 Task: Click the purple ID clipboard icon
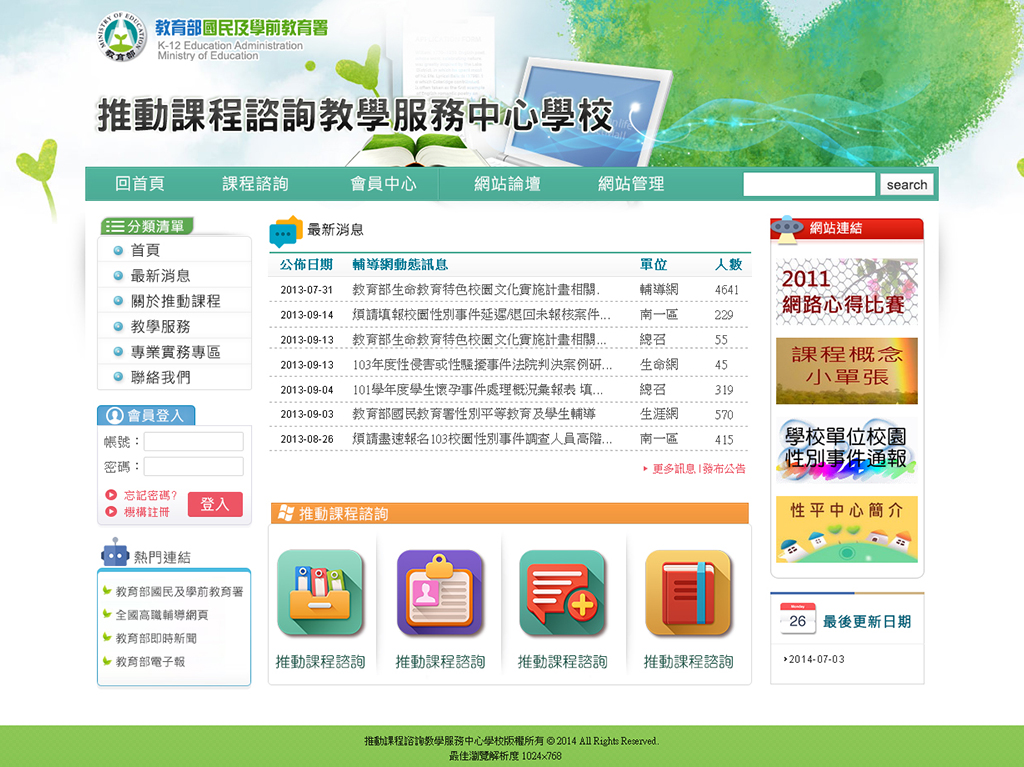(440, 592)
